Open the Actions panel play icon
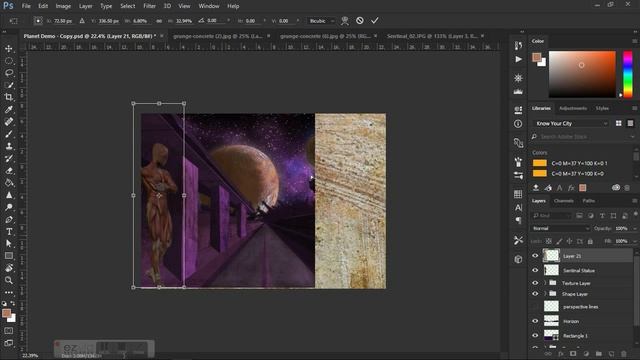The image size is (640, 360). 518,60
